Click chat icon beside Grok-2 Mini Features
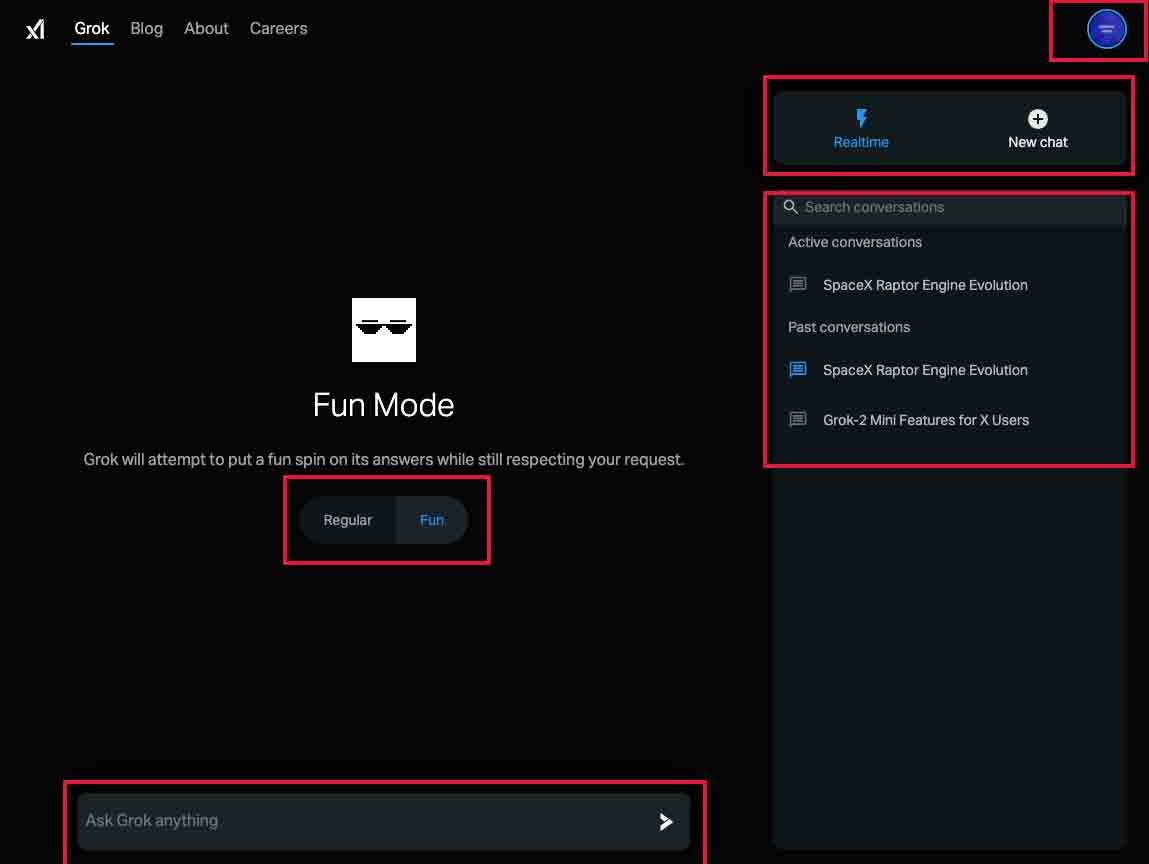This screenshot has height=864, width=1149. [x=798, y=419]
